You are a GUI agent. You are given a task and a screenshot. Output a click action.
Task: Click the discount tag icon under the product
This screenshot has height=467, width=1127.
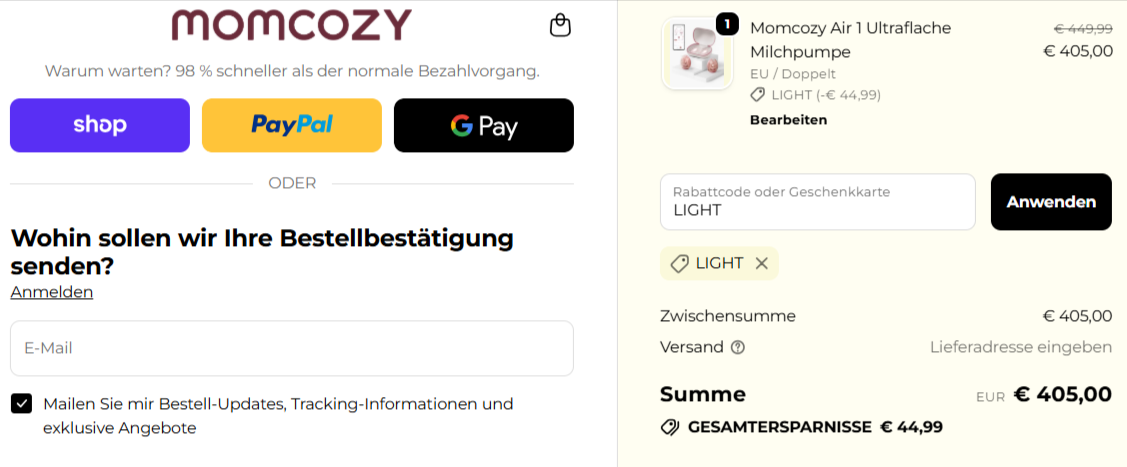click(x=758, y=95)
